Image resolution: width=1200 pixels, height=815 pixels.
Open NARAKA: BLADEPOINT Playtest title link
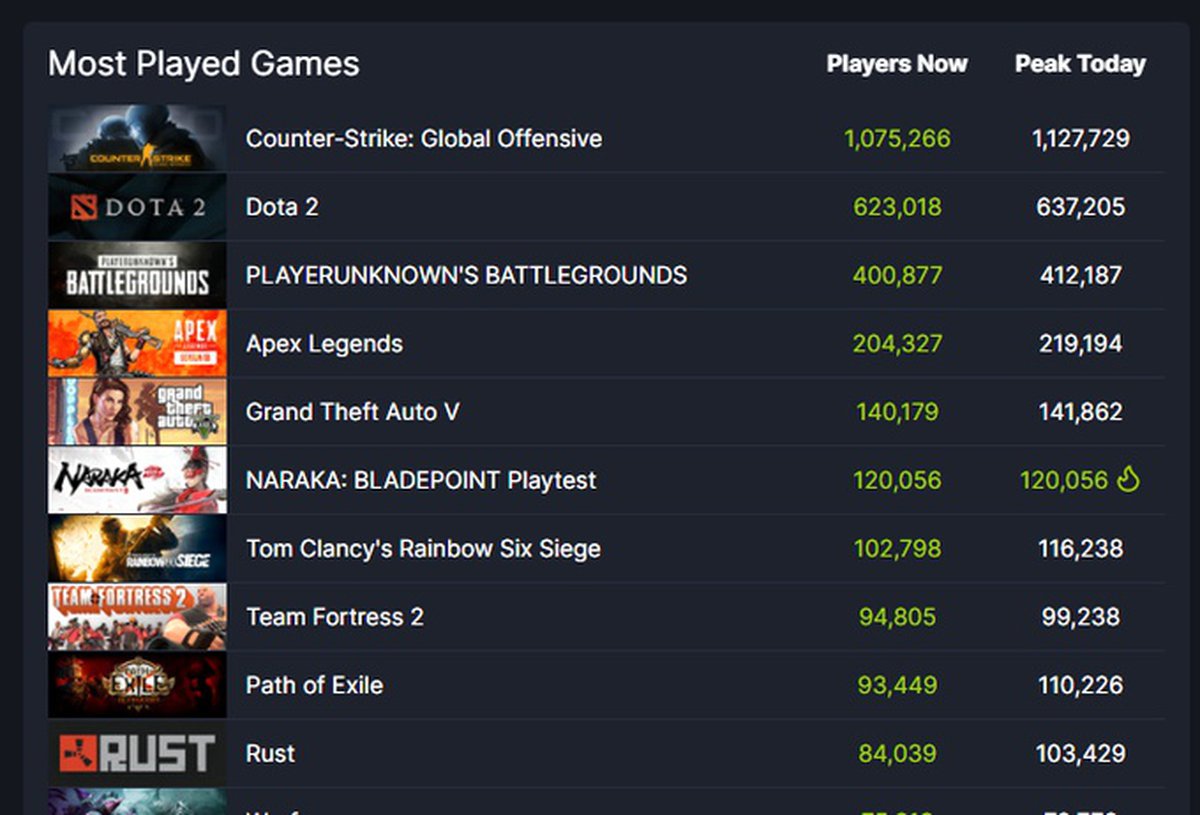pos(421,480)
